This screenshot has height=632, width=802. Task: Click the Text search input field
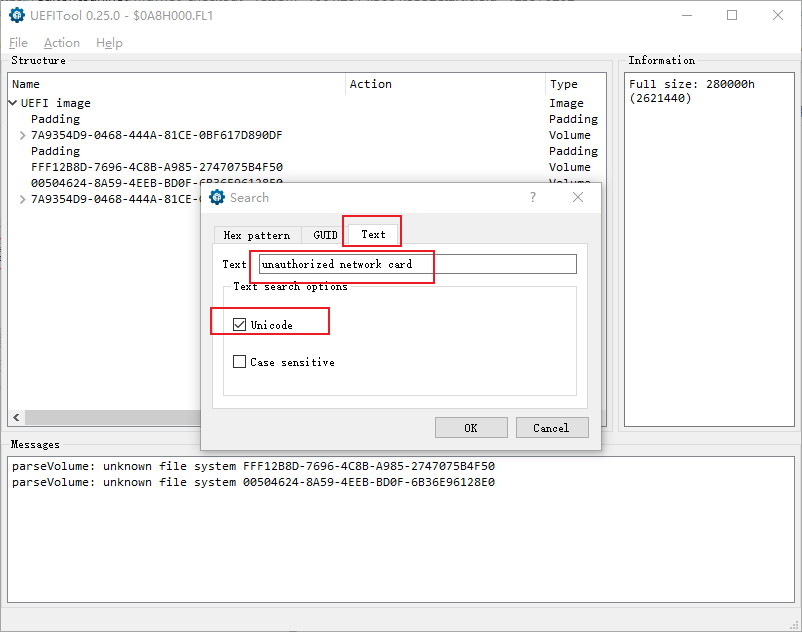pyautogui.click(x=417, y=264)
